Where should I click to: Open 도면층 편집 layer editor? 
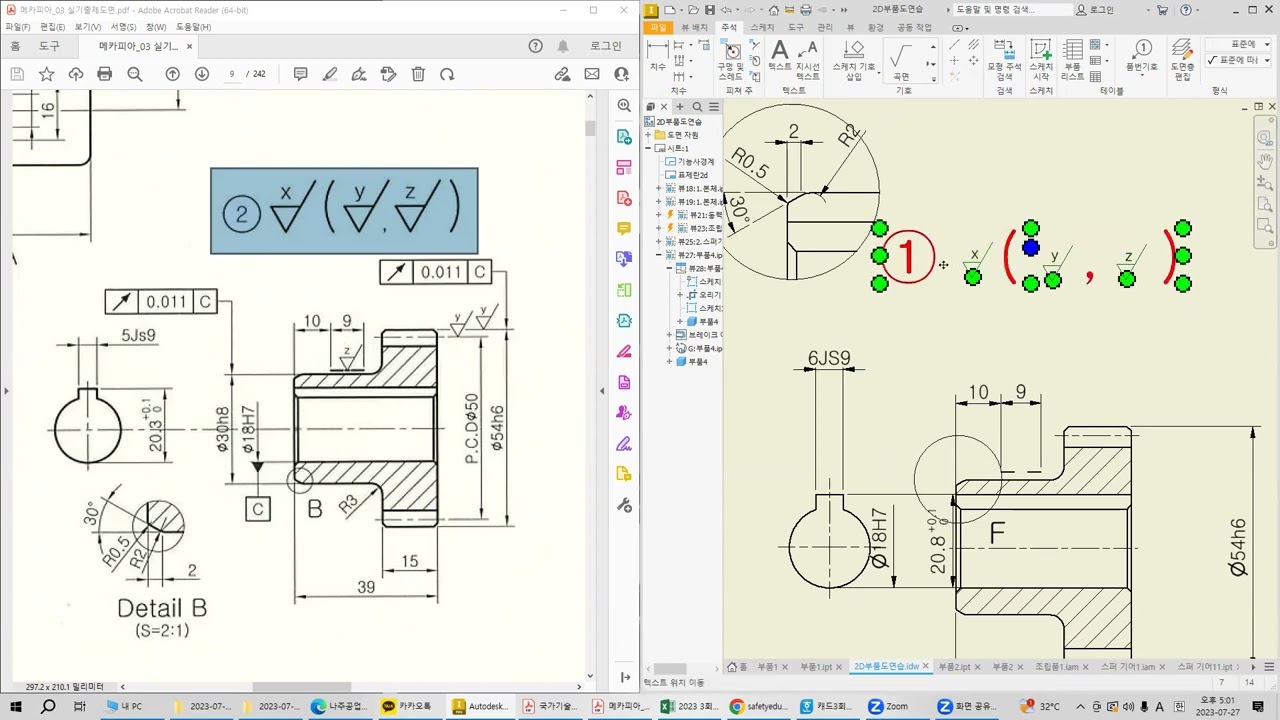tap(1182, 60)
